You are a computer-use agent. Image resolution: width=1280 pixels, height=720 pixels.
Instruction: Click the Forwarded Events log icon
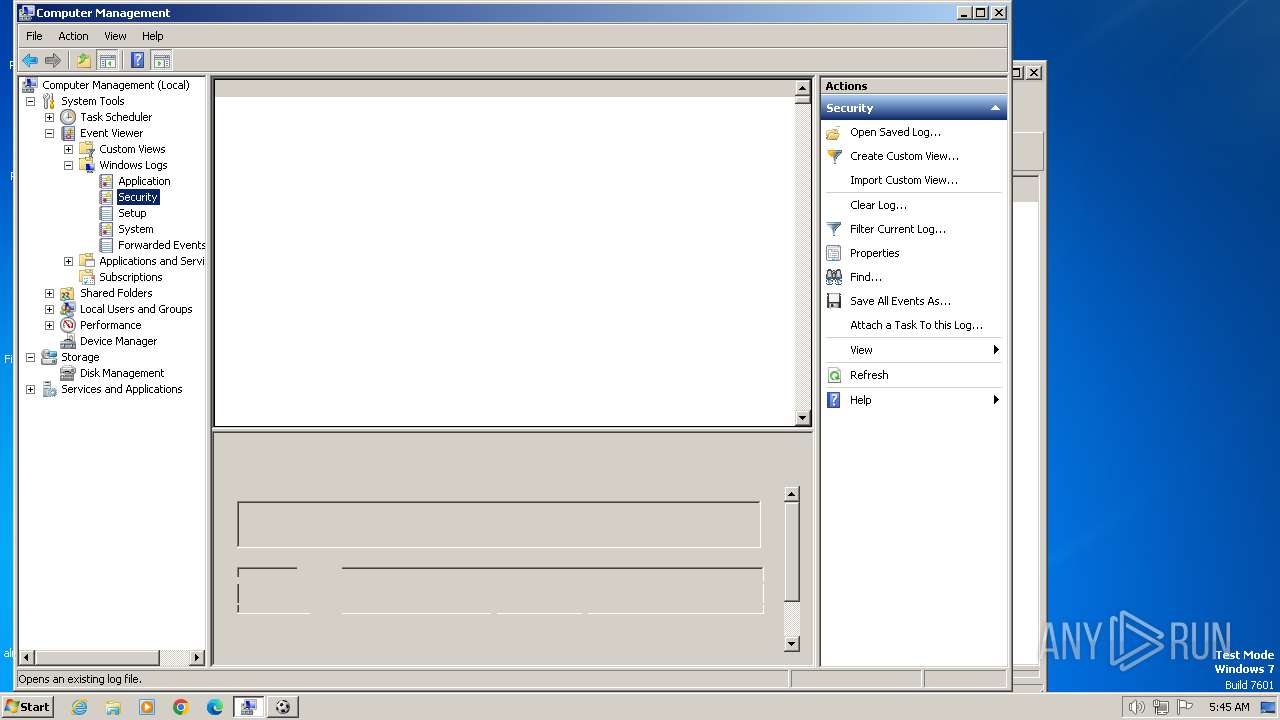point(106,245)
